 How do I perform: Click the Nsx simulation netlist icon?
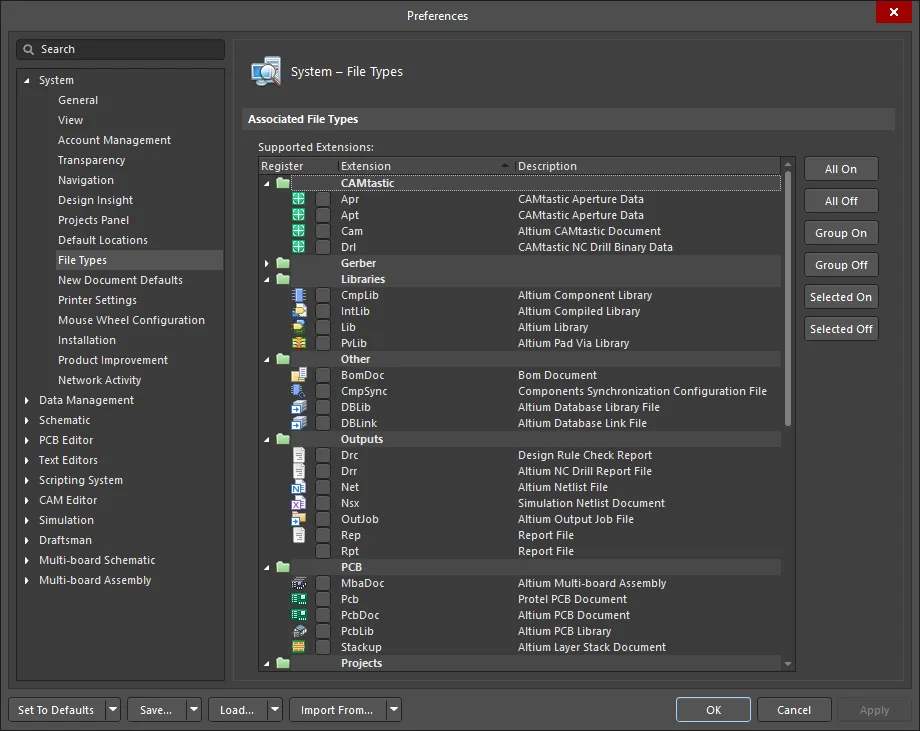(x=299, y=503)
